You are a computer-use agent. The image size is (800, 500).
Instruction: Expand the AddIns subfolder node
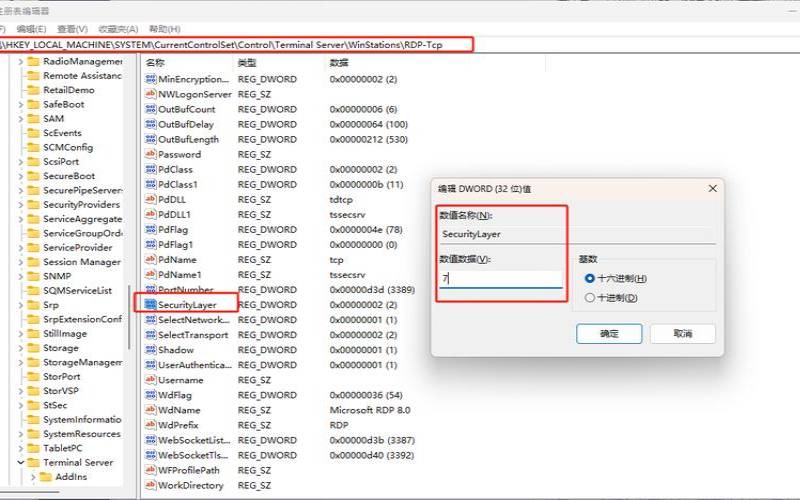33,478
